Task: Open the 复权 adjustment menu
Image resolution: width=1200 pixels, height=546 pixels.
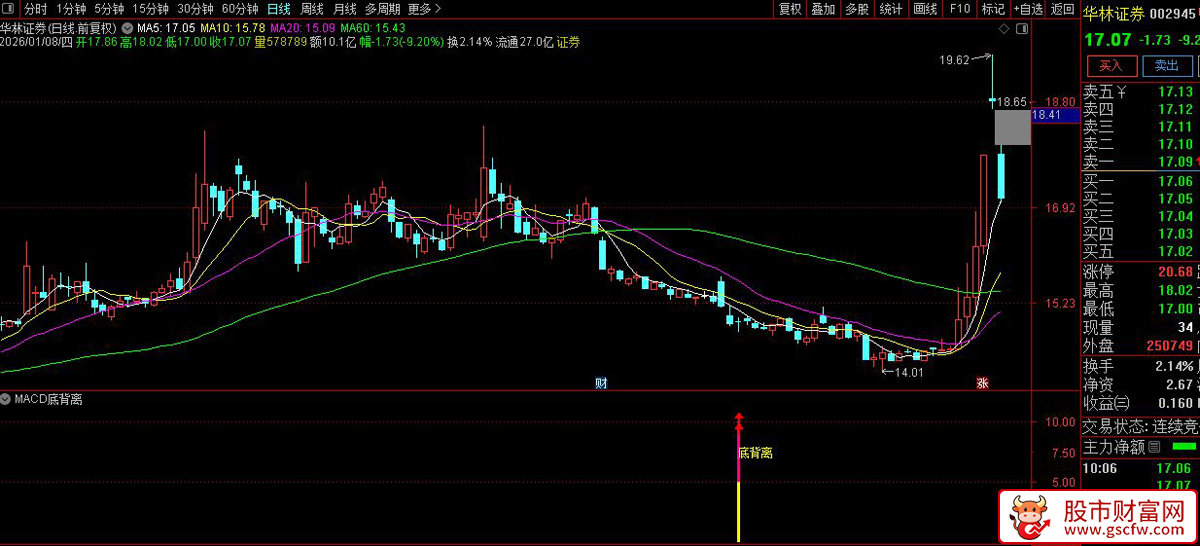Action: 790,9
